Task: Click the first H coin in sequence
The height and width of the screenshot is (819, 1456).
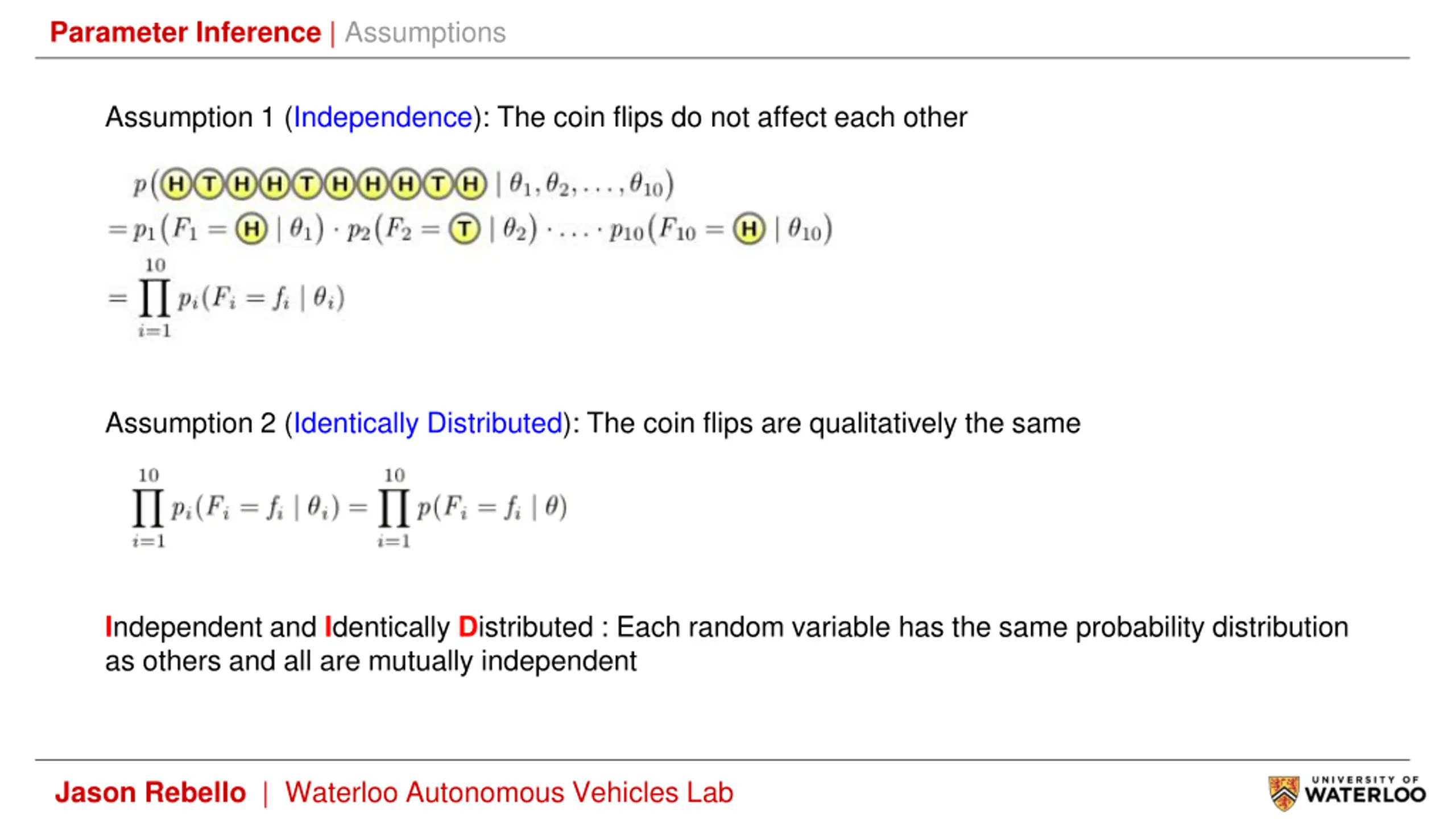Action: (x=176, y=184)
